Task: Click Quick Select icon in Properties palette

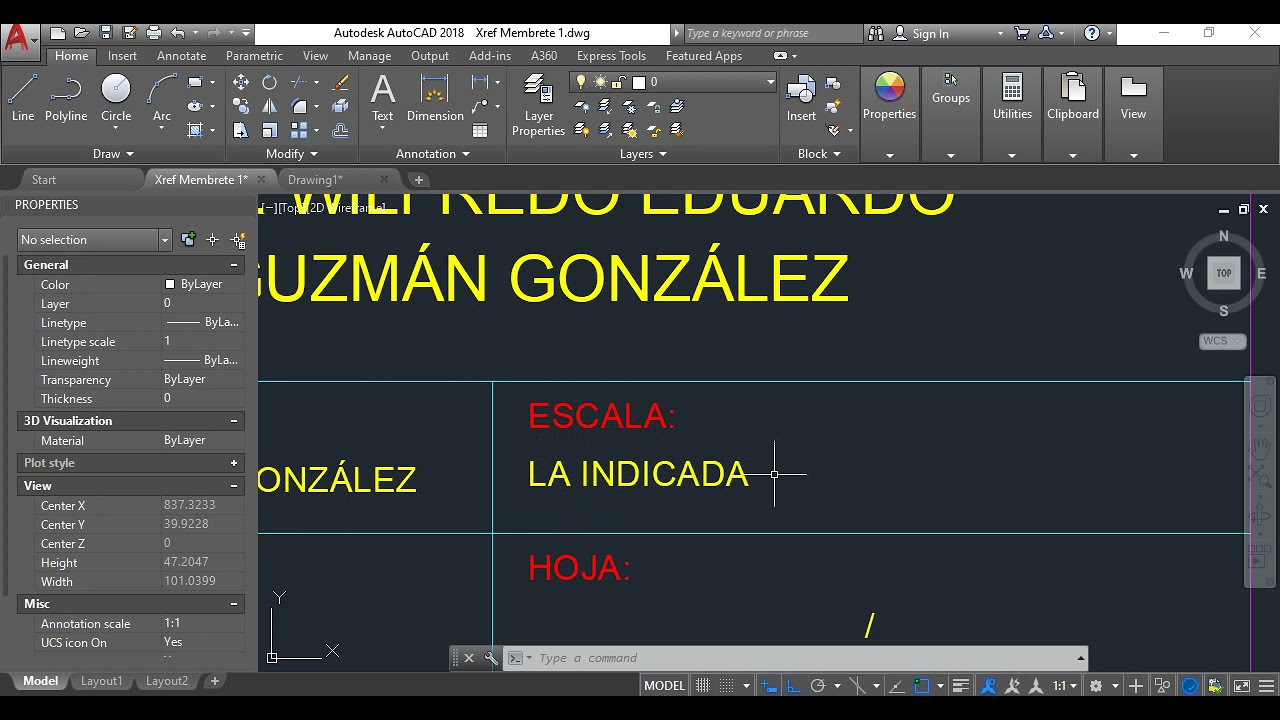Action: click(238, 240)
